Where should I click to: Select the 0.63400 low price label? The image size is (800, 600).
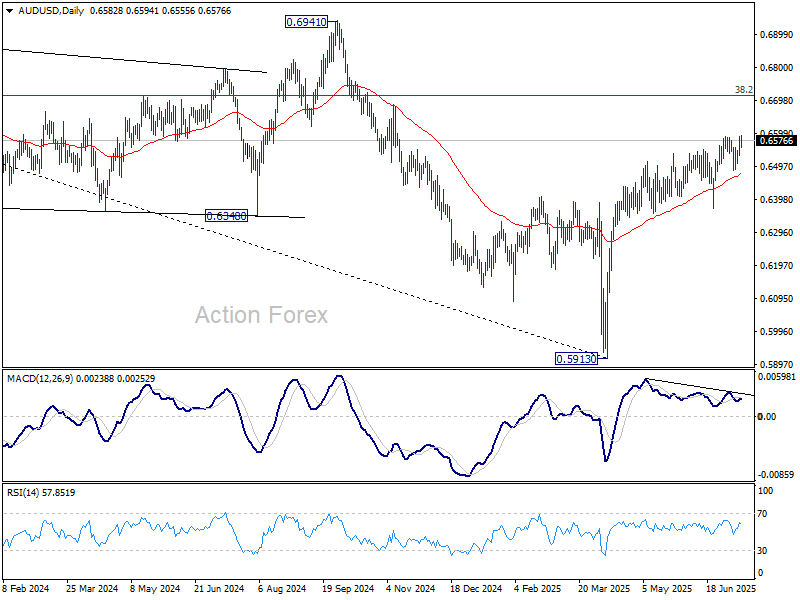click(x=227, y=215)
